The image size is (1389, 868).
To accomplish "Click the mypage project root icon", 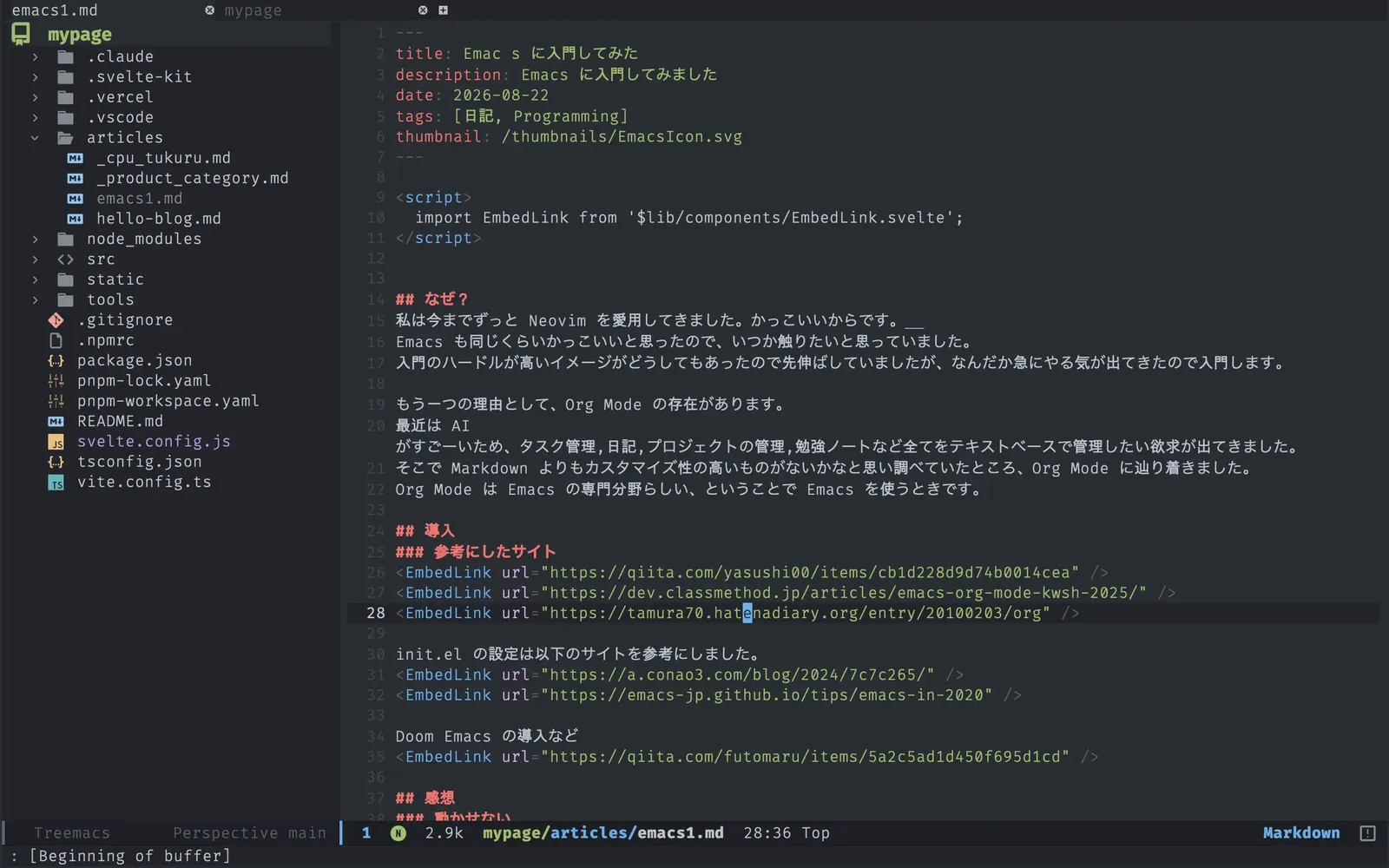I will [21, 34].
